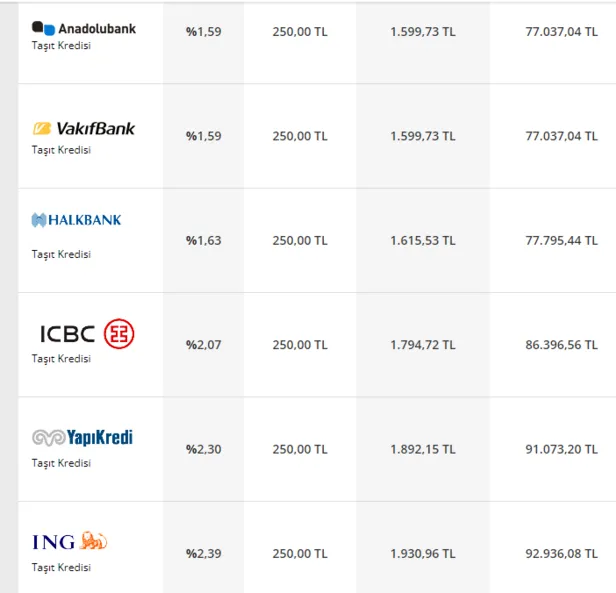
Task: Click the Halkbank logo
Action: pyautogui.click(x=77, y=220)
